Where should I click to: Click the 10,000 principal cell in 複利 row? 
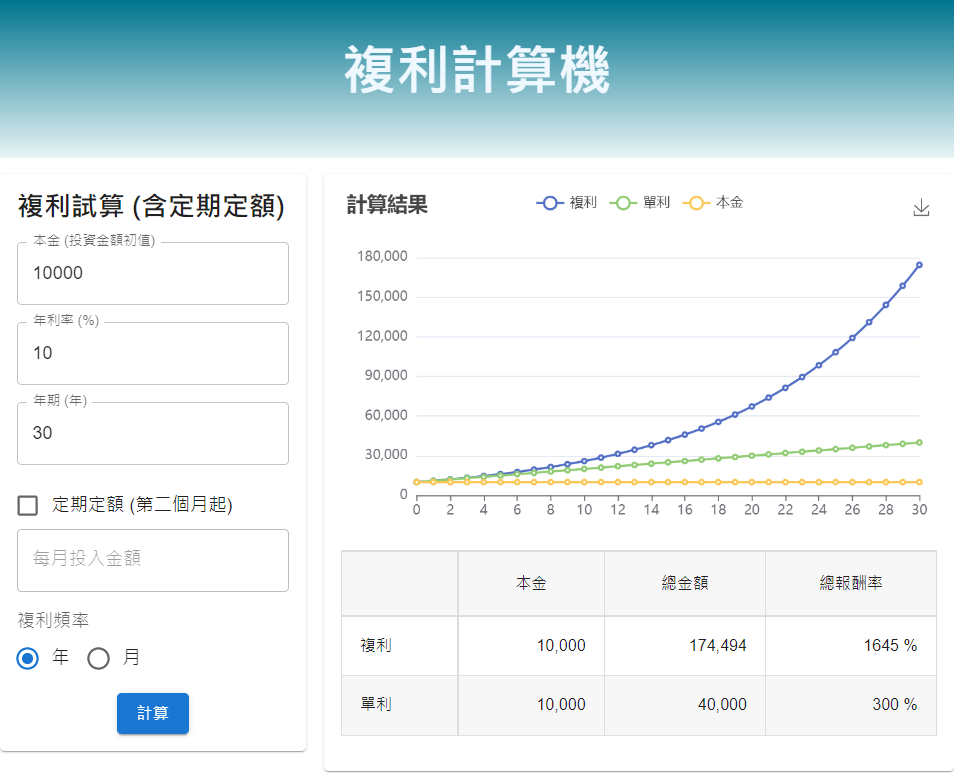[531, 645]
